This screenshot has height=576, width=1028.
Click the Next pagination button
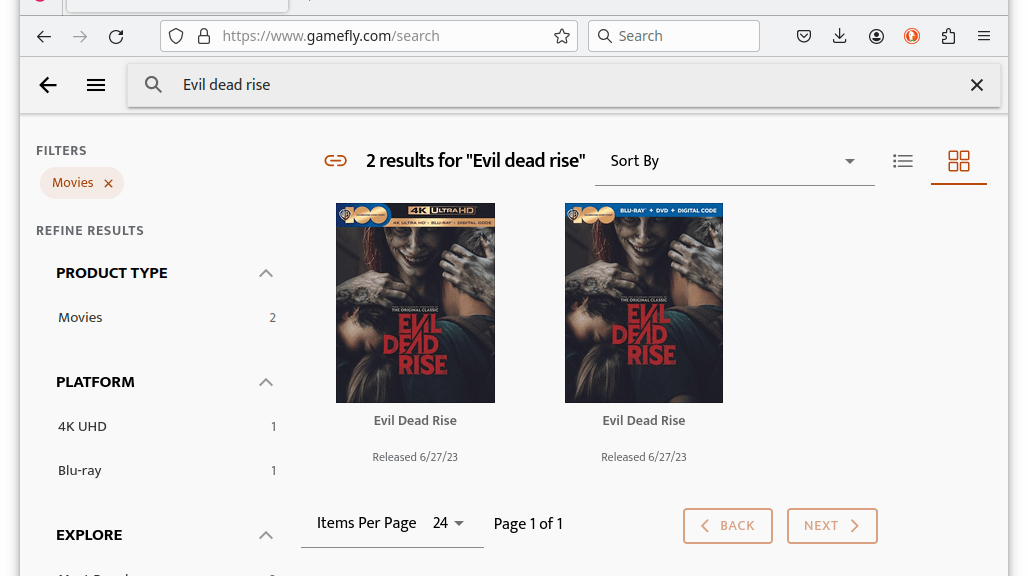832,526
